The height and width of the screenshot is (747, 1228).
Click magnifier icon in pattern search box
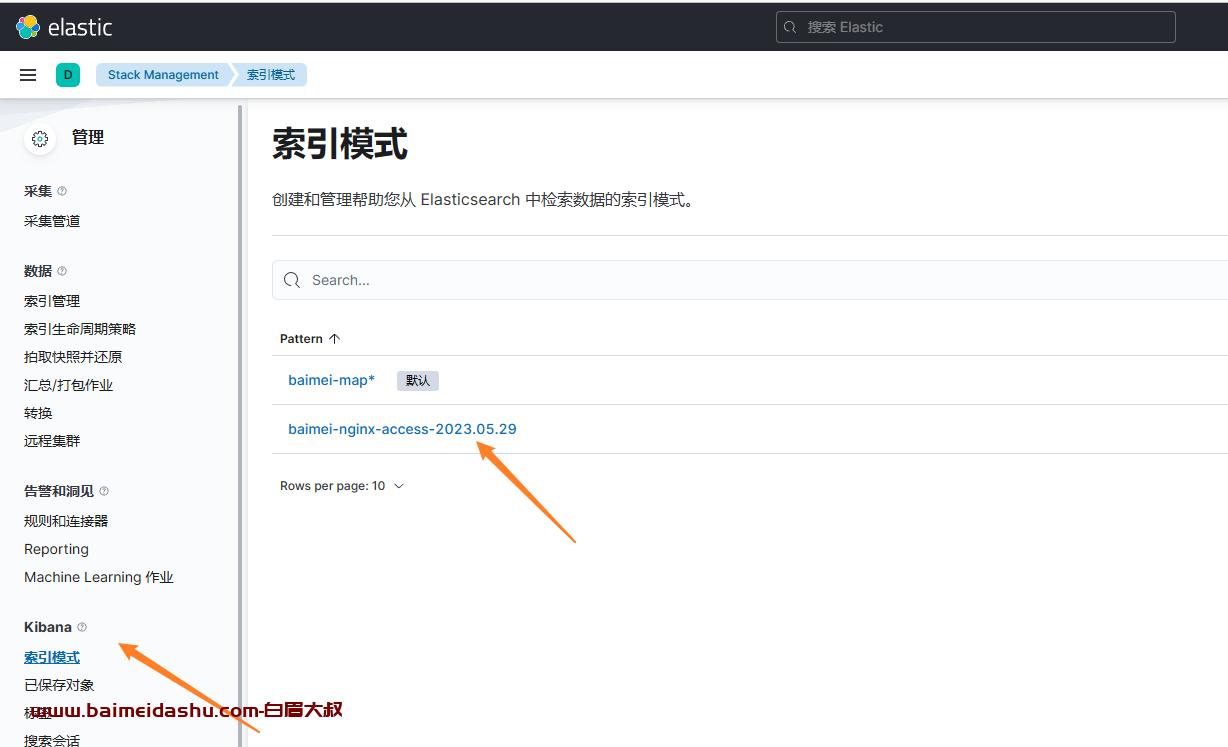(x=292, y=280)
